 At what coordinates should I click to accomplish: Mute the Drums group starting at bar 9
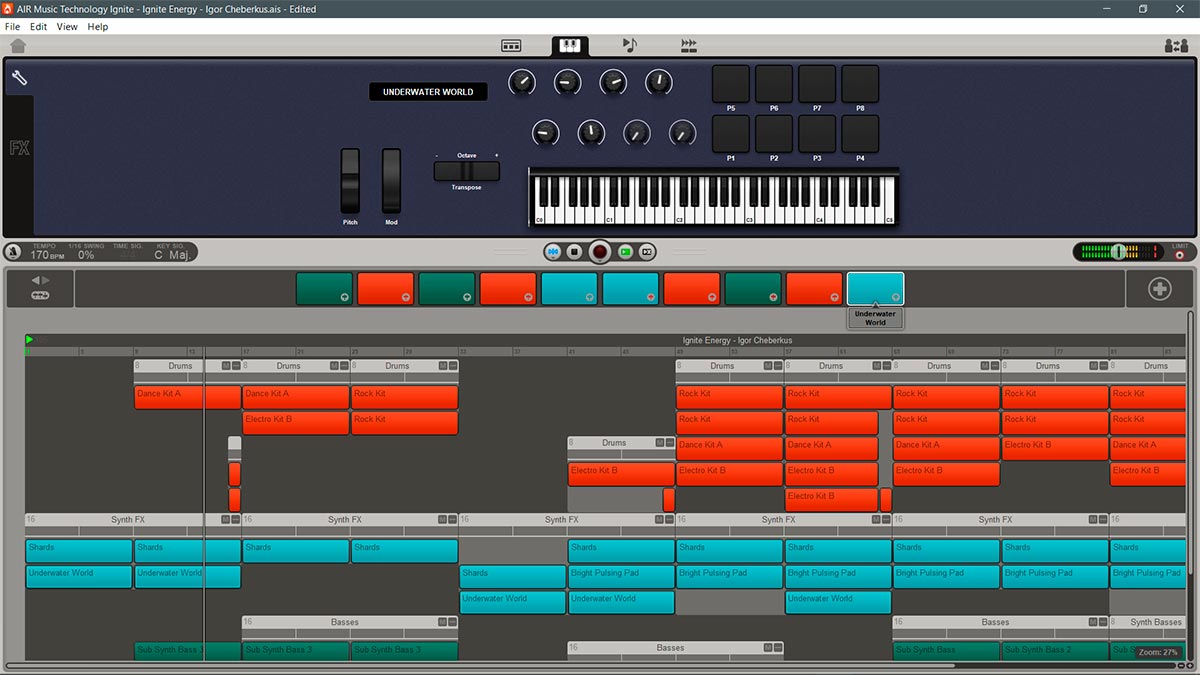click(226, 366)
